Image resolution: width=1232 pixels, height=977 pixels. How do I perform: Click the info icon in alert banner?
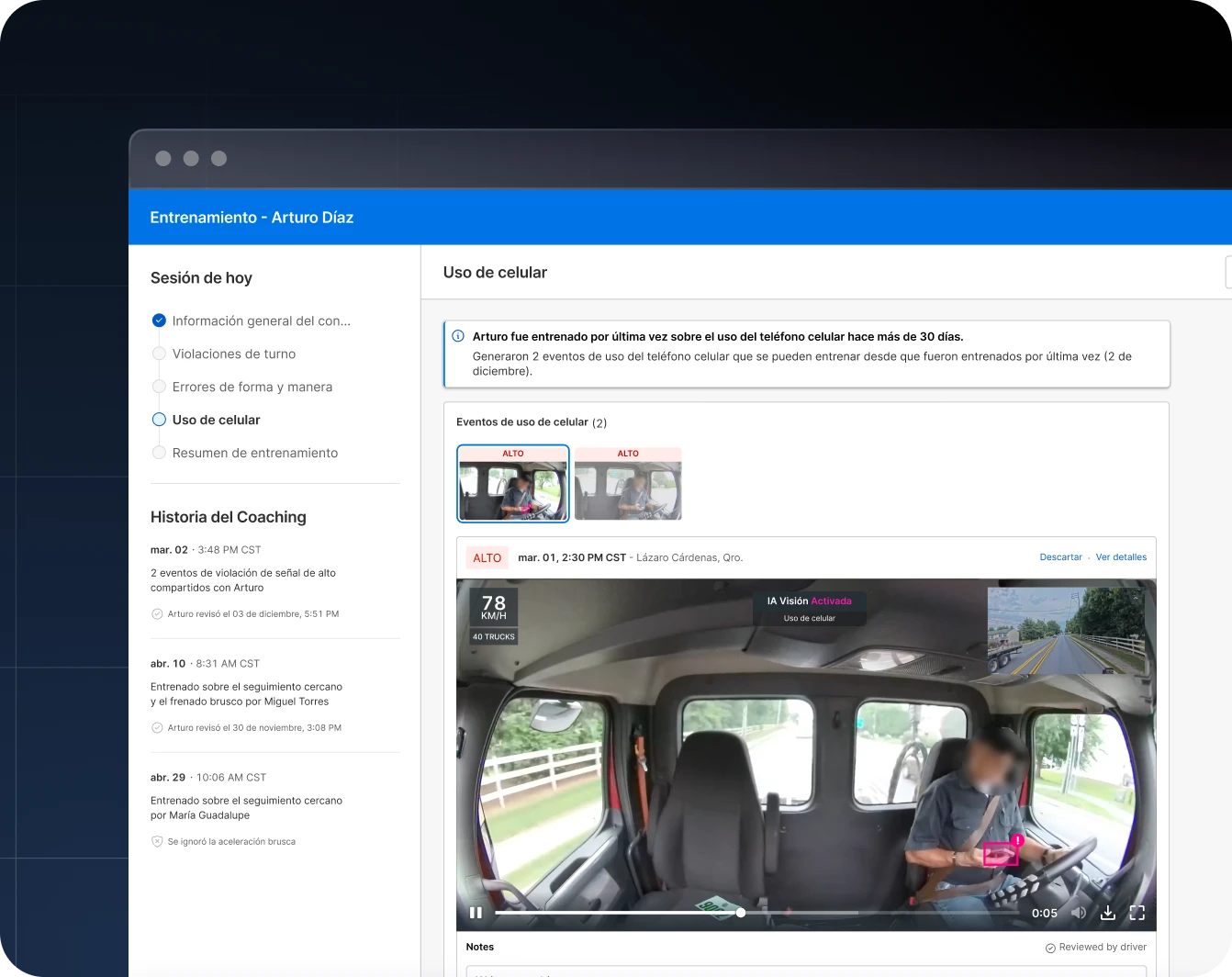pos(458,337)
